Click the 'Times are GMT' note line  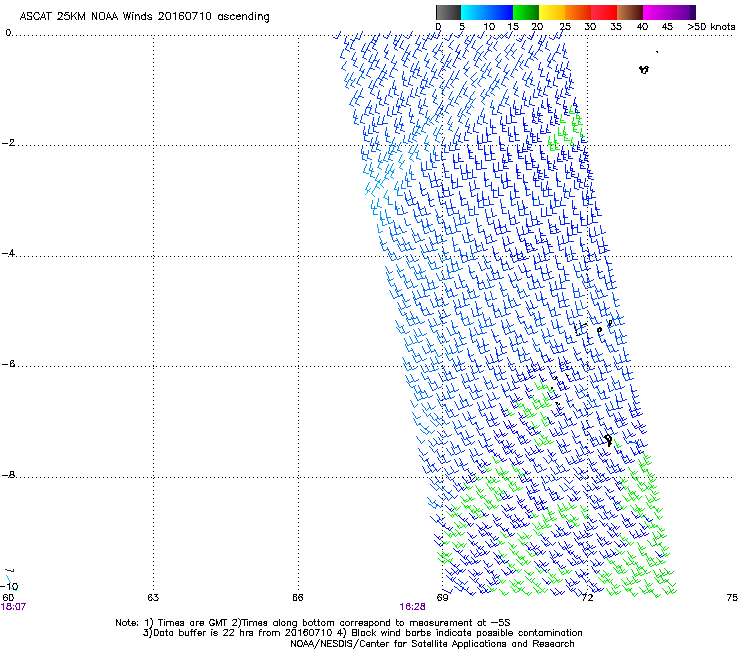click(312, 623)
